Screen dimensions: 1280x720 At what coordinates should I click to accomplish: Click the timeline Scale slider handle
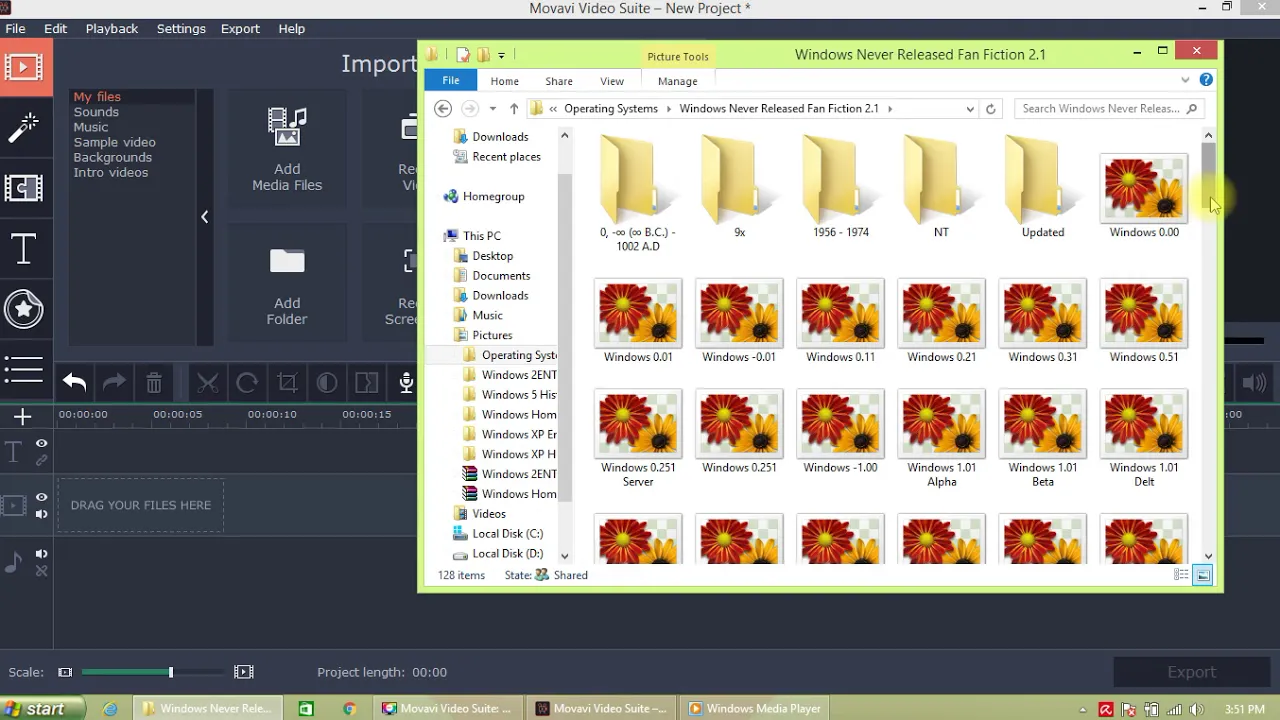[171, 672]
